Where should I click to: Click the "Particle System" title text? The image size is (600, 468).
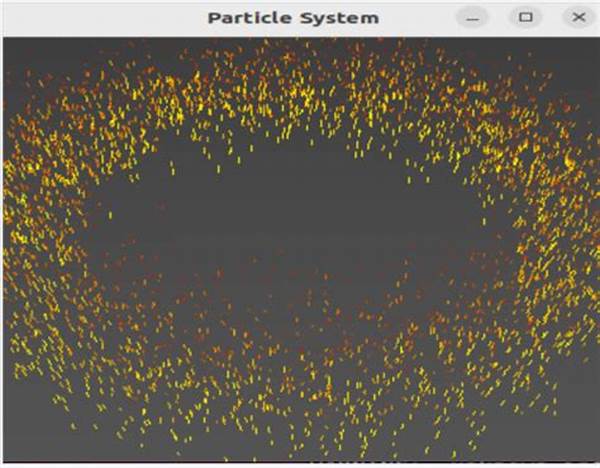[293, 18]
